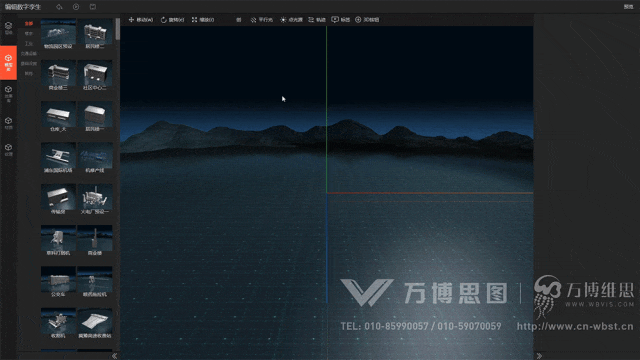Click the undo arrow icon in the title bar
The height and width of the screenshot is (360, 640).
pyautogui.click(x=59, y=7)
